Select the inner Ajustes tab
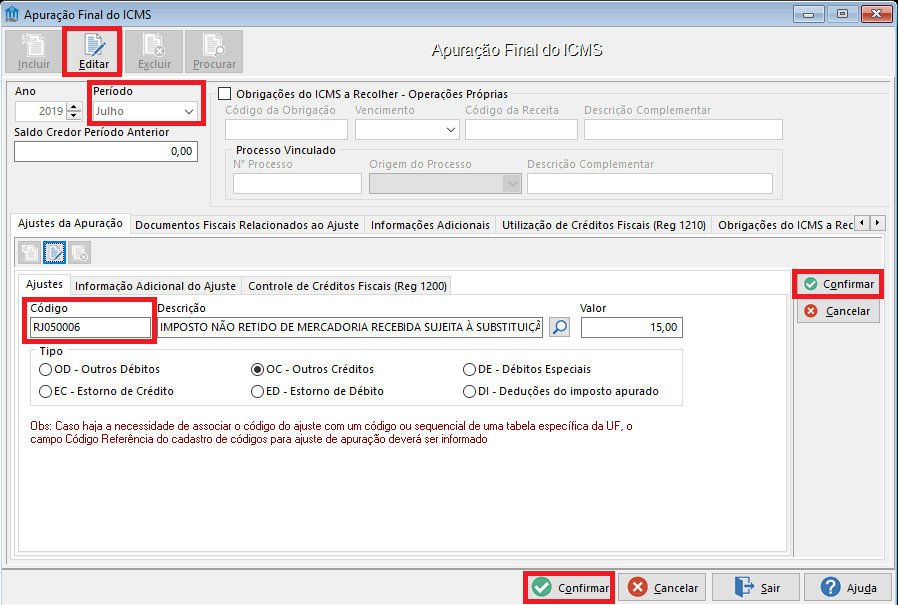The width and height of the screenshot is (898, 605). pyautogui.click(x=44, y=284)
